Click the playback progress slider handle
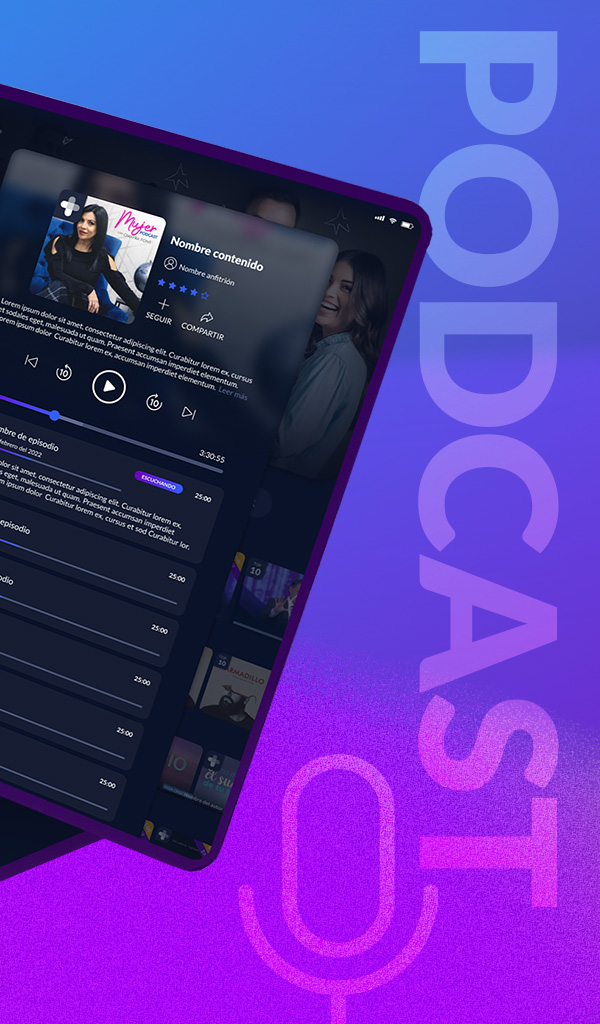This screenshot has height=1024, width=600. 55,415
